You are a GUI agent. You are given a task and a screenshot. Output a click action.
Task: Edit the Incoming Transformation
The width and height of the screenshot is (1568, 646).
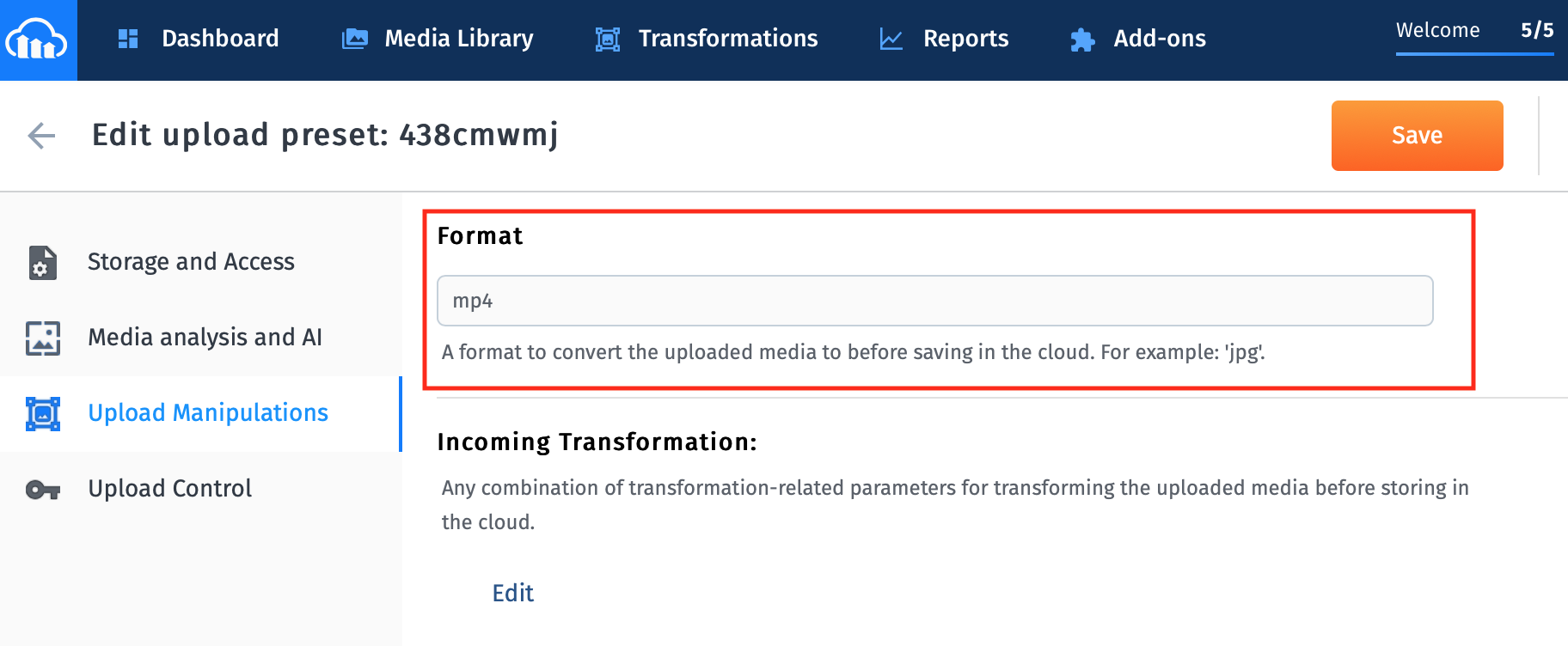512,594
